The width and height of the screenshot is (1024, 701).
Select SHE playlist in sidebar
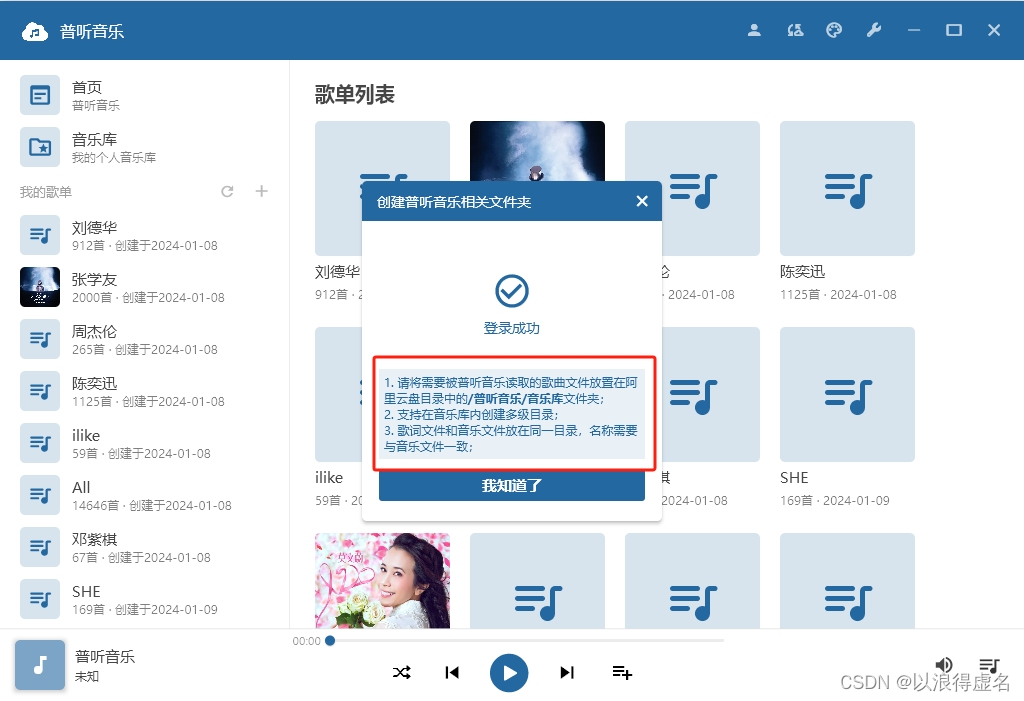pyautogui.click(x=144, y=600)
